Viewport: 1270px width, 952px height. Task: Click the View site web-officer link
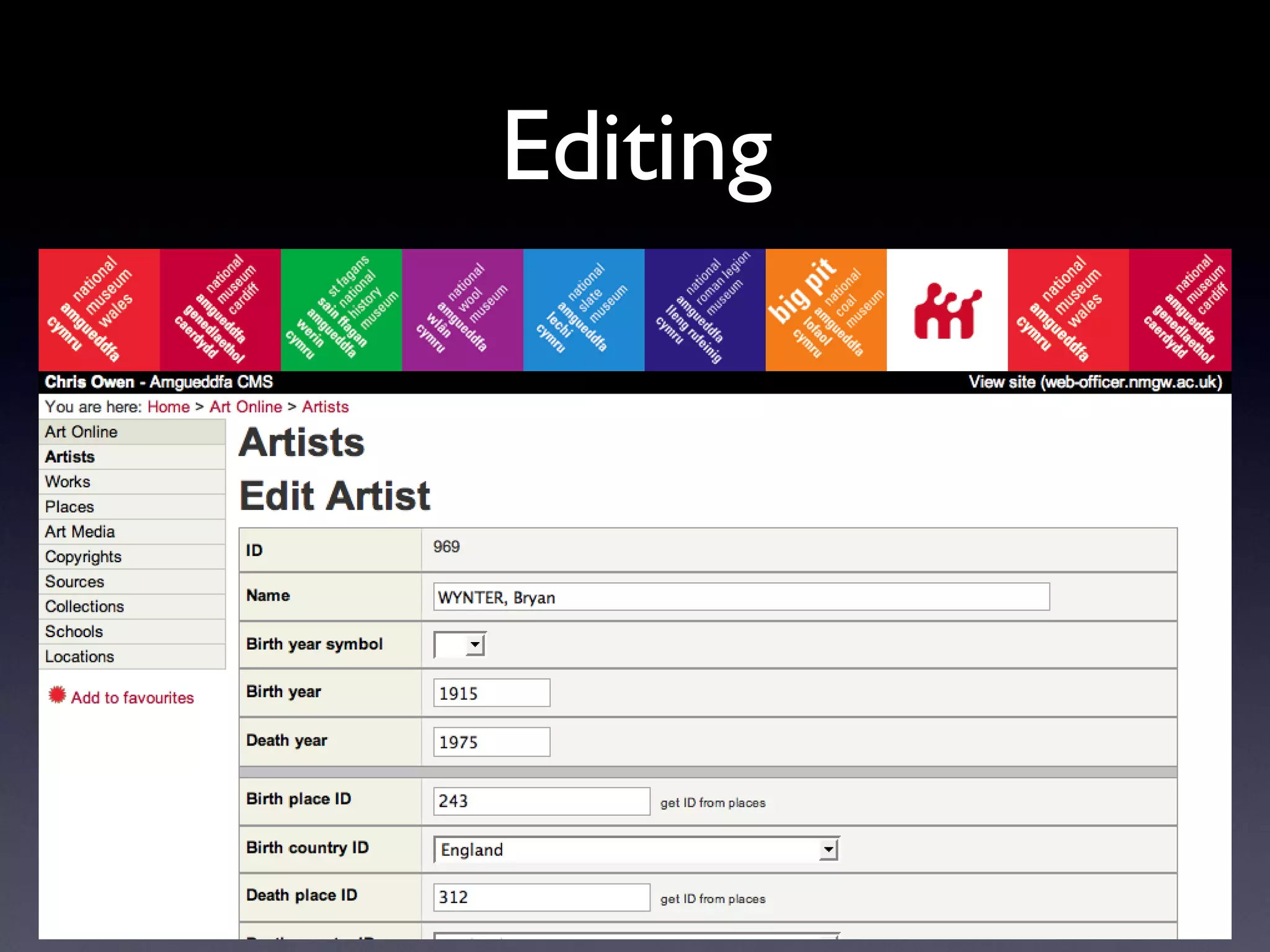(1095, 382)
